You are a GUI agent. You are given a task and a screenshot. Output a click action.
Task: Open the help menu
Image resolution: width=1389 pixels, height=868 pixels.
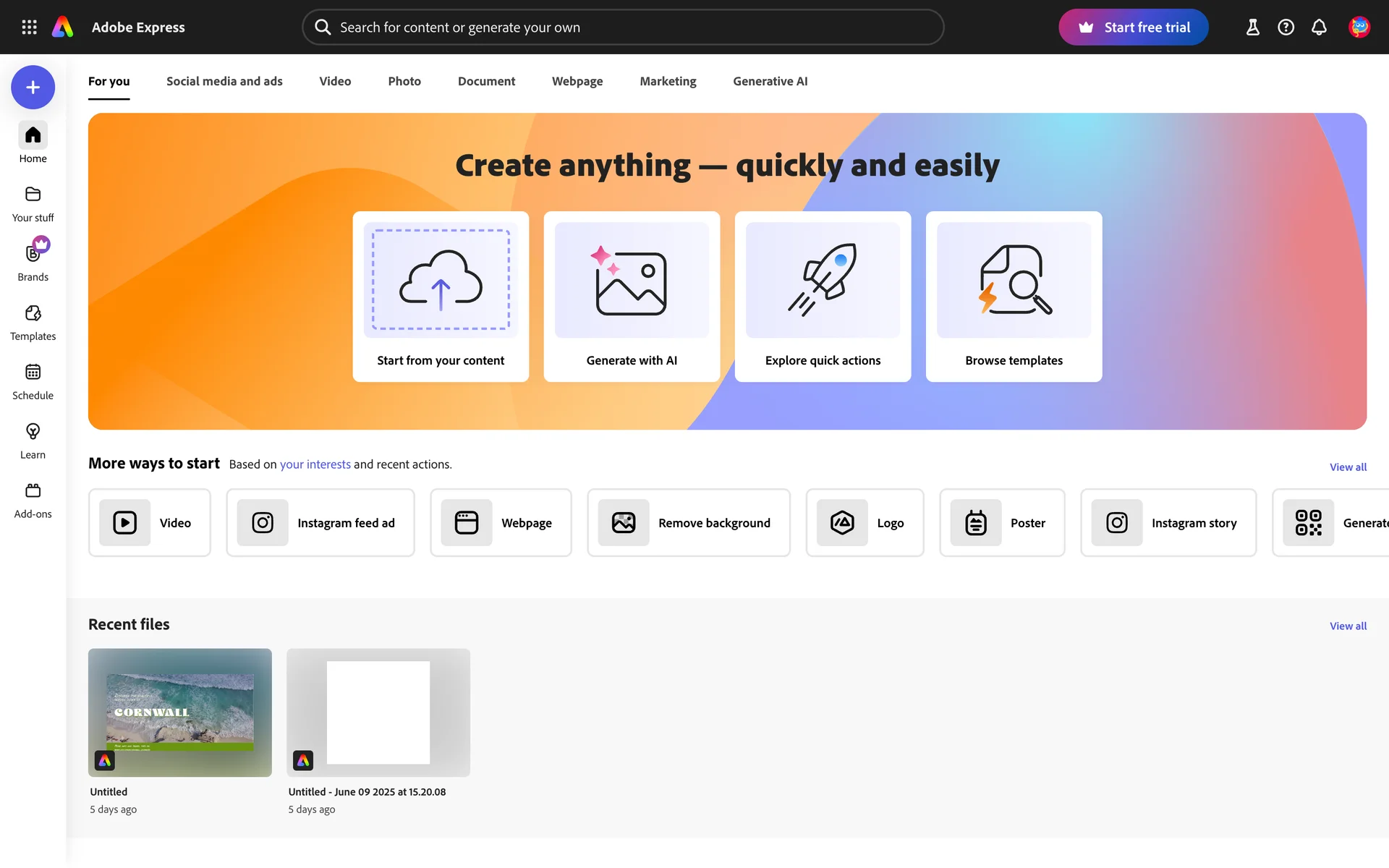(1286, 27)
